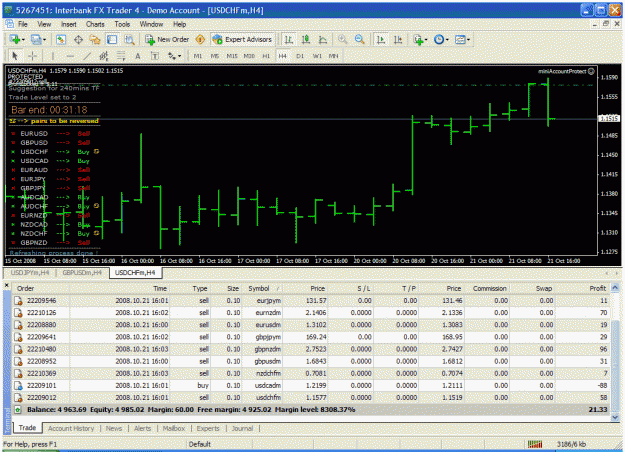Open the Account History tab
This screenshot has height=452, width=625.
click(x=71, y=428)
